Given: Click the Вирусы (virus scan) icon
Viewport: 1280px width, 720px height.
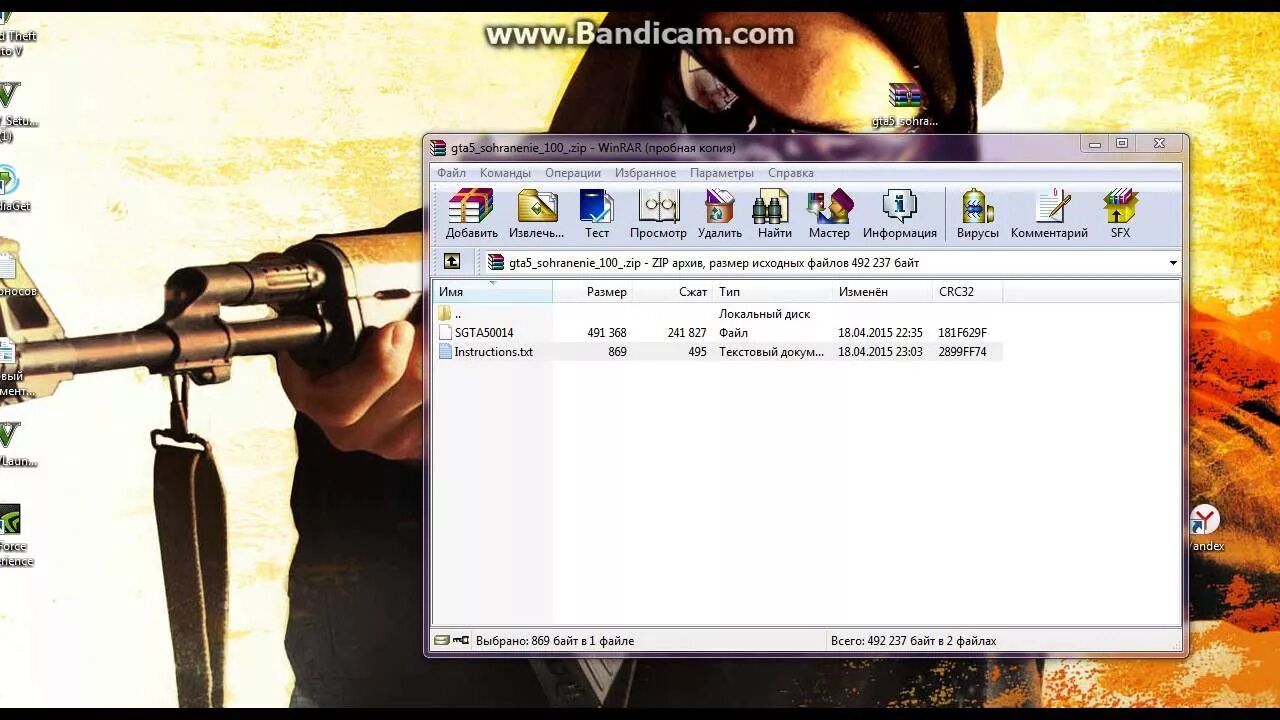Looking at the screenshot, I should 977,213.
